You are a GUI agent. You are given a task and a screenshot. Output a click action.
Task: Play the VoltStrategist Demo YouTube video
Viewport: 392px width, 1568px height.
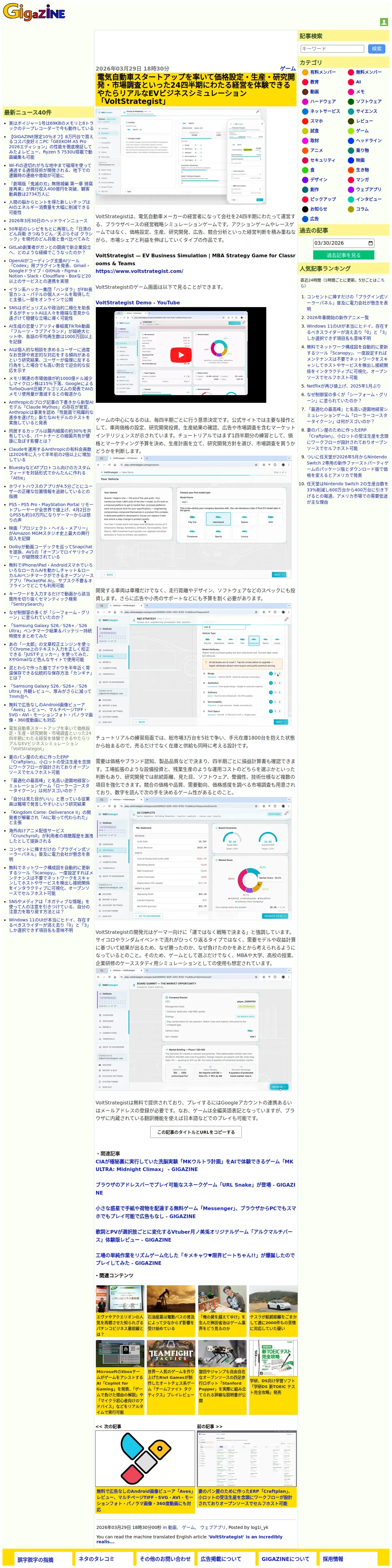click(180, 355)
